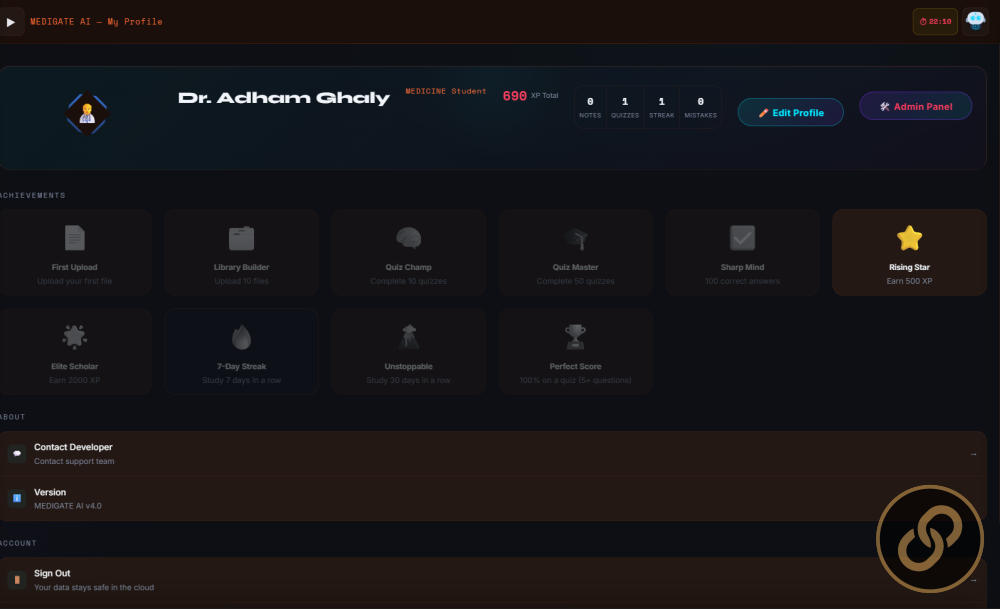Image resolution: width=1000 pixels, height=609 pixels.
Task: Click the 22:10 timer badge
Action: pos(935,22)
